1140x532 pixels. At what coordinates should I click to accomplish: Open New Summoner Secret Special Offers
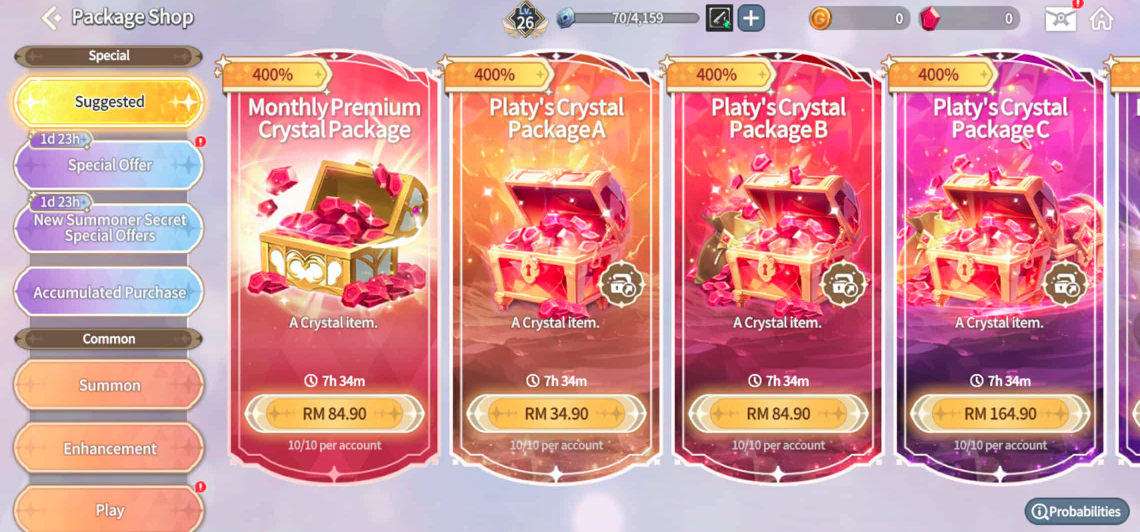pos(109,228)
